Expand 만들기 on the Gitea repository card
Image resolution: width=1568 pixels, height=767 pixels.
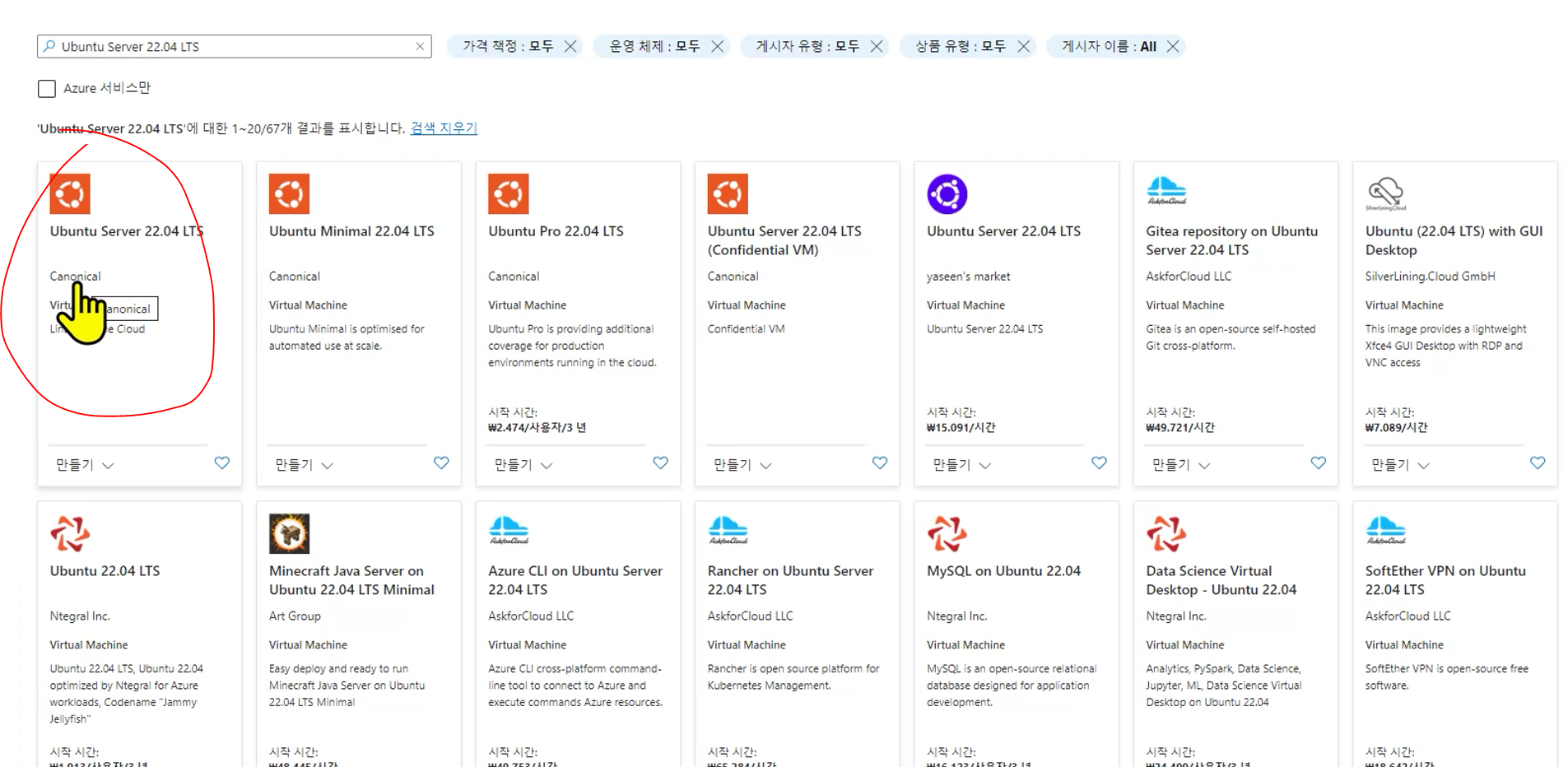[1181, 465]
